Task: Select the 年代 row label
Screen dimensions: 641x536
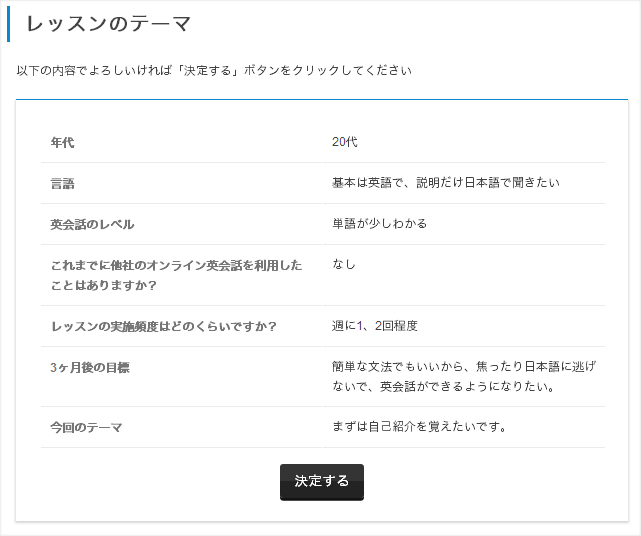Action: point(62,143)
